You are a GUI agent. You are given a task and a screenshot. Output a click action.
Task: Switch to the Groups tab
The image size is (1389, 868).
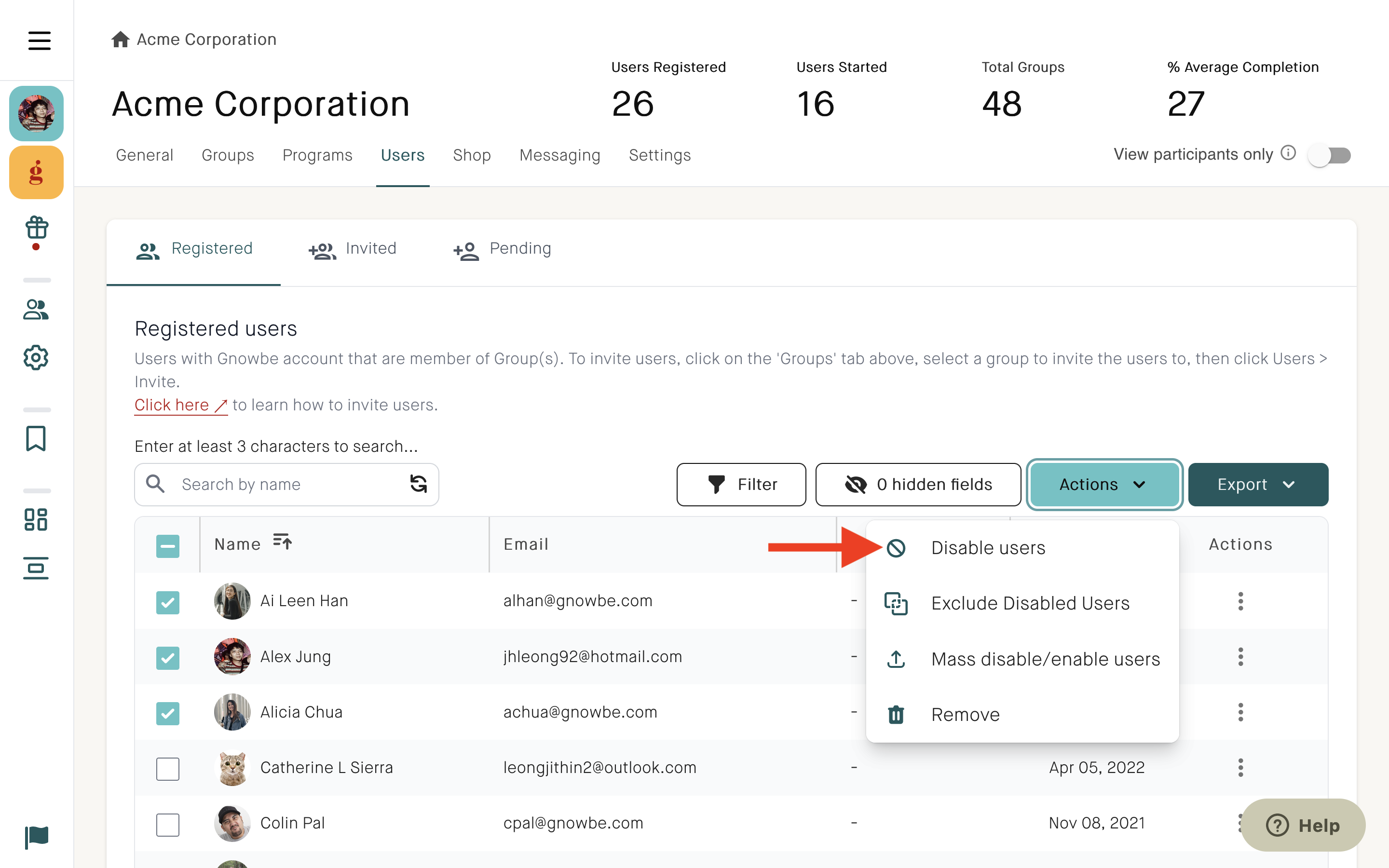pyautogui.click(x=227, y=155)
